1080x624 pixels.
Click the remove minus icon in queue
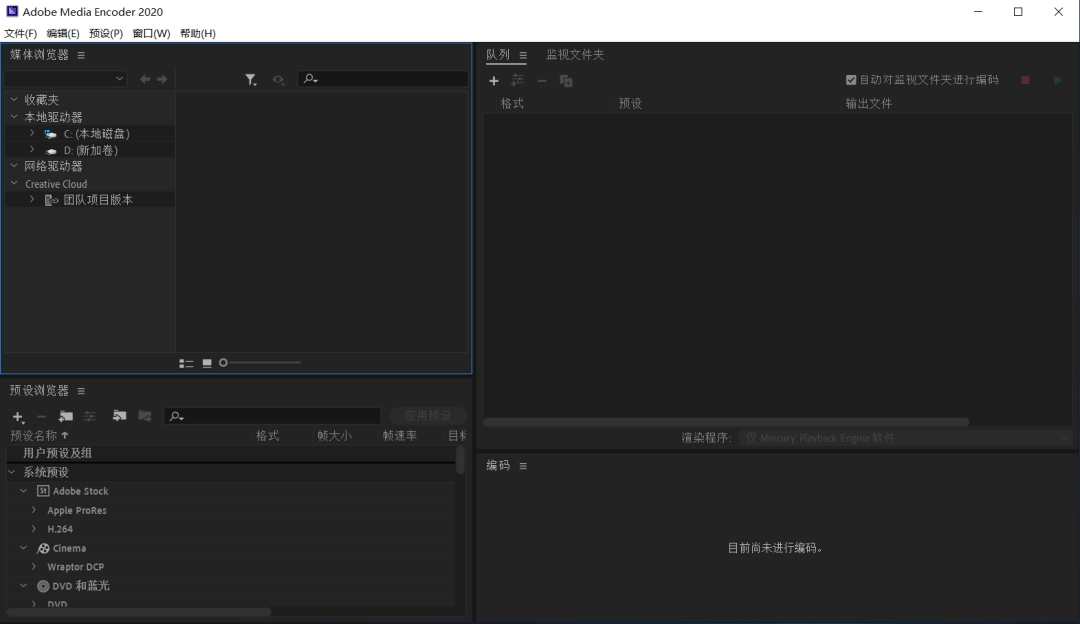(x=542, y=81)
